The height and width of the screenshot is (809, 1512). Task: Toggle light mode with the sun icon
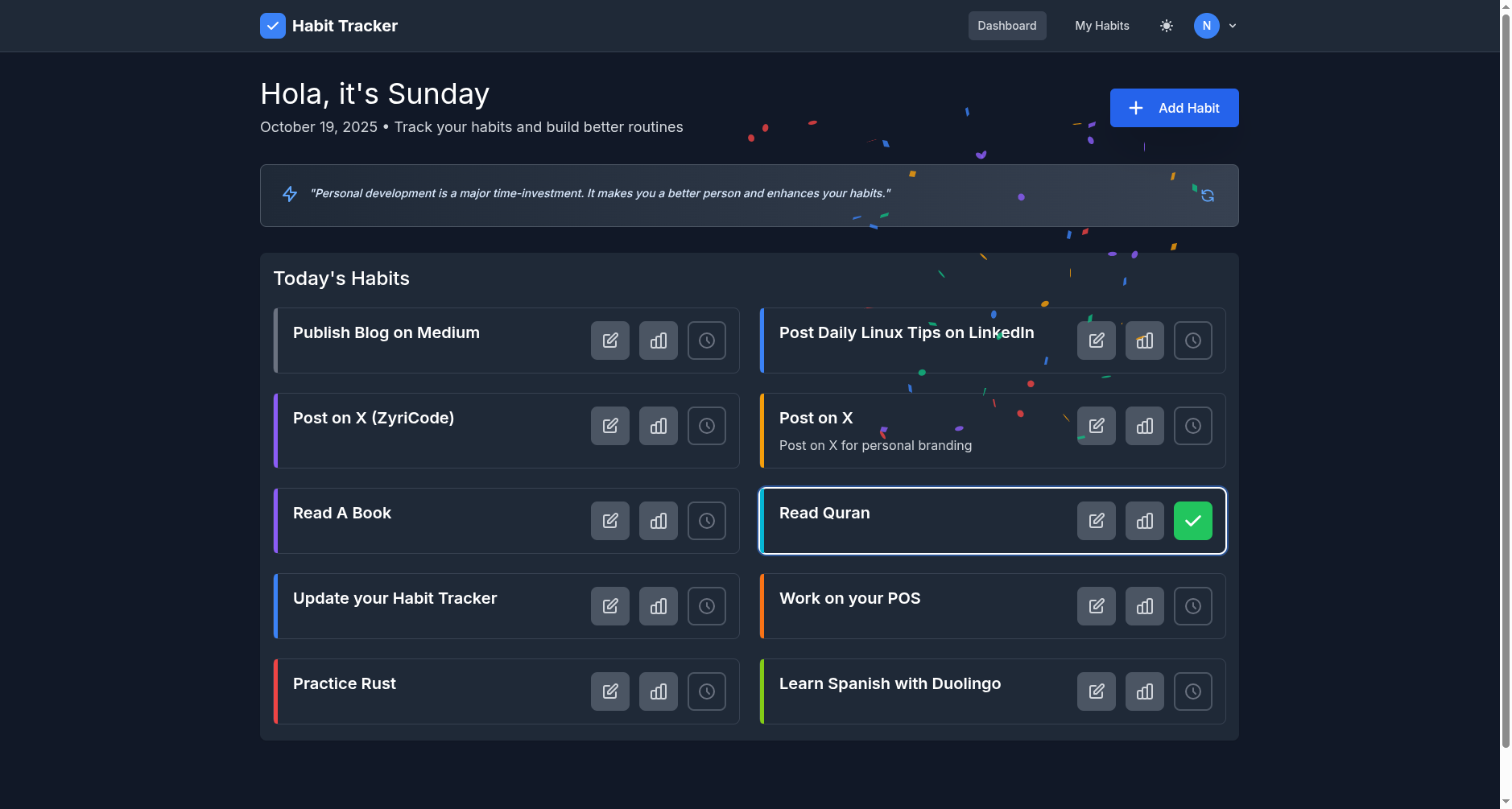click(1166, 25)
